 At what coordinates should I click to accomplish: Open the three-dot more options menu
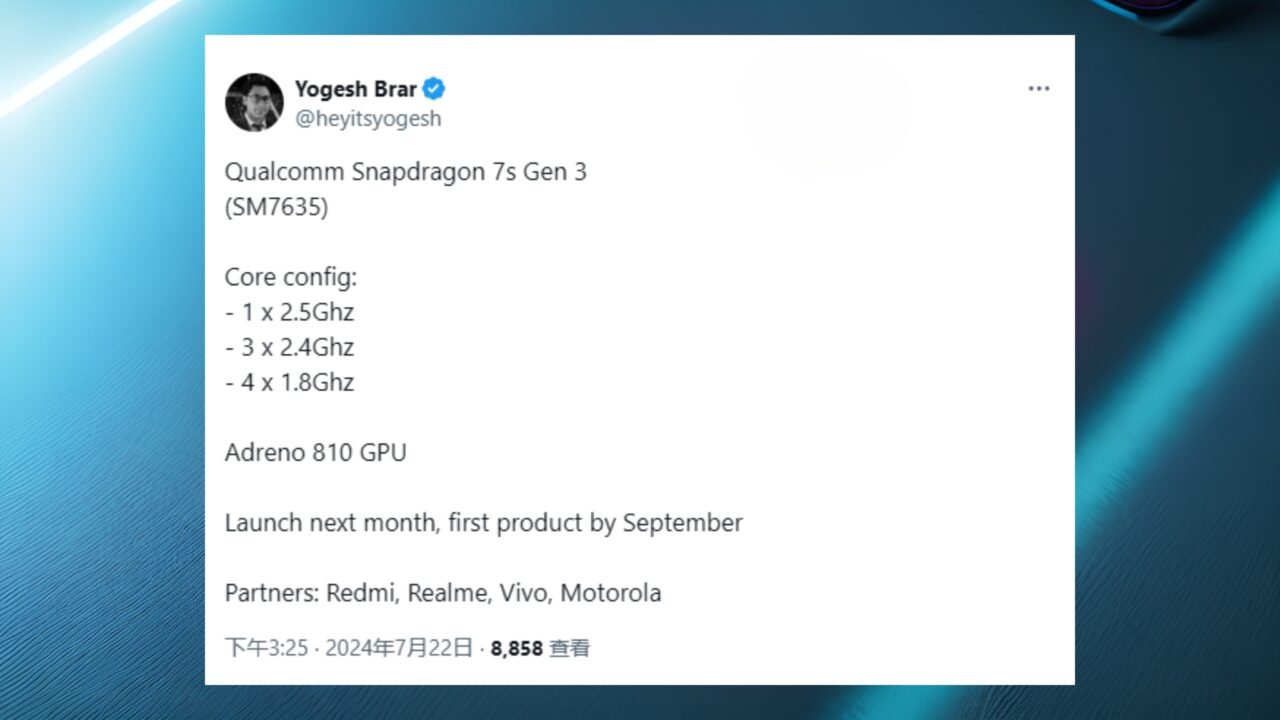point(1039,89)
